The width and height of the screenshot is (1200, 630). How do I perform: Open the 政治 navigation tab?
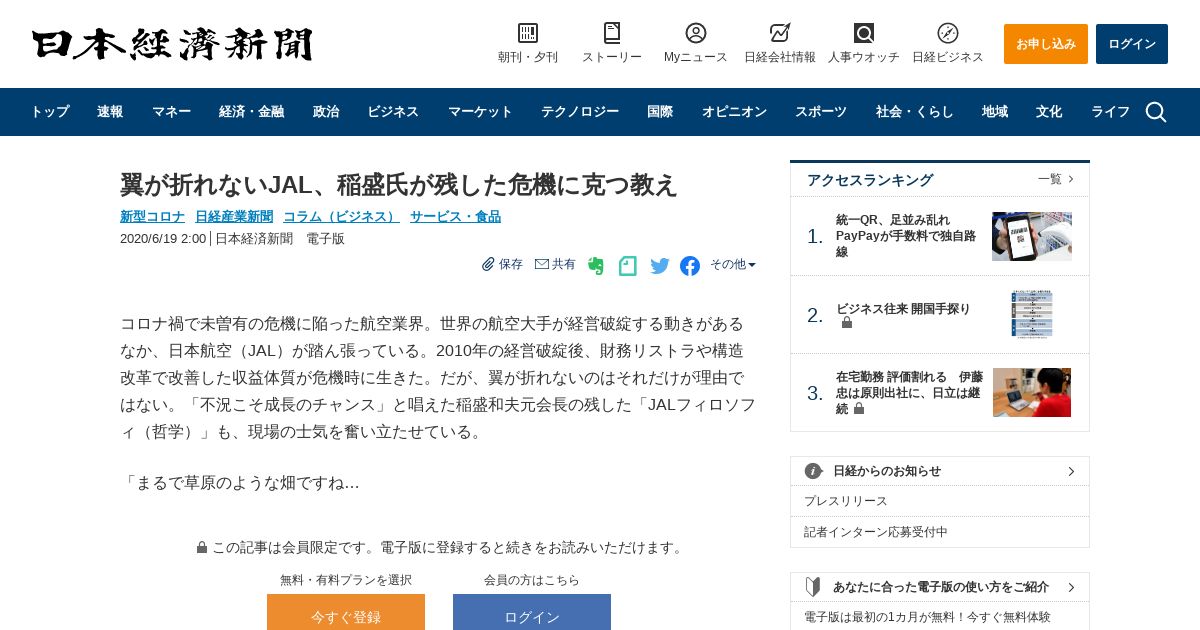click(x=326, y=112)
